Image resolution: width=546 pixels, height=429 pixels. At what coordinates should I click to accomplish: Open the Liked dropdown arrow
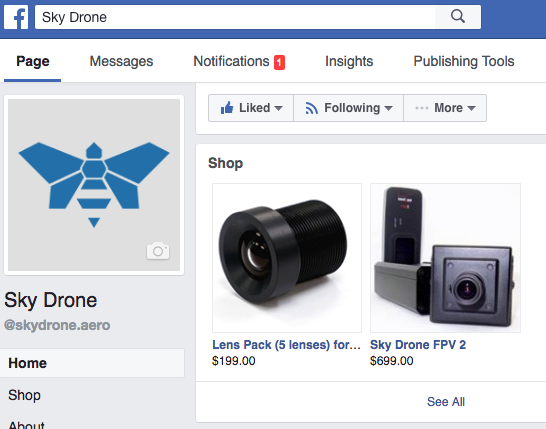278,108
